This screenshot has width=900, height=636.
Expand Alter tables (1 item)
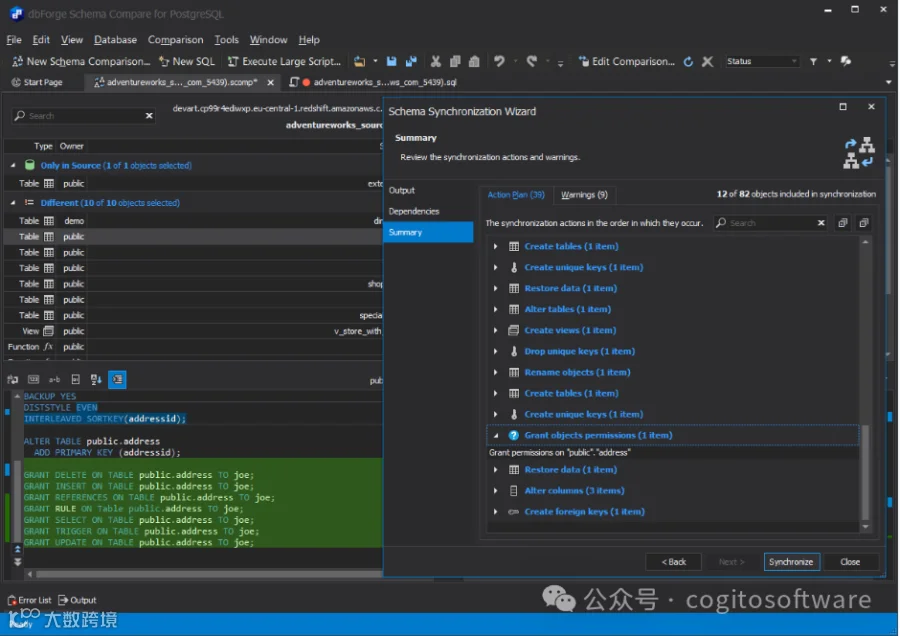pos(496,309)
